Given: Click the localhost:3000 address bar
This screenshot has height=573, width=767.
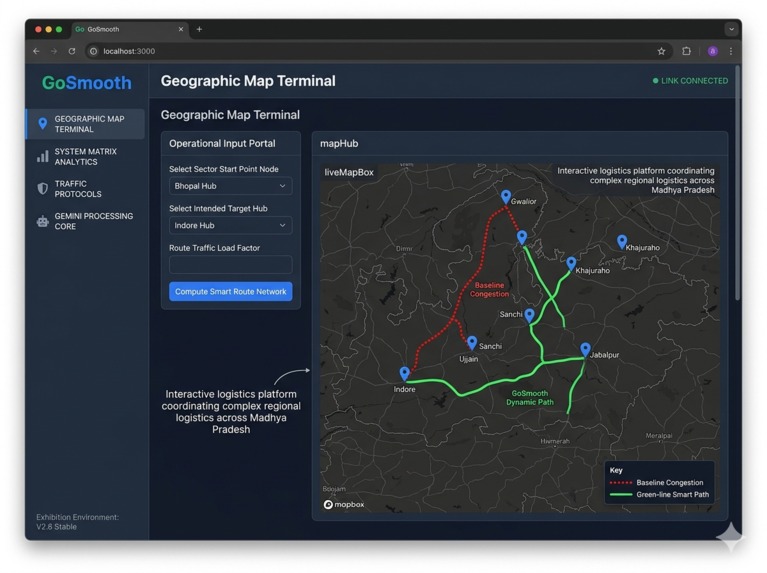Looking at the screenshot, I should coord(377,51).
